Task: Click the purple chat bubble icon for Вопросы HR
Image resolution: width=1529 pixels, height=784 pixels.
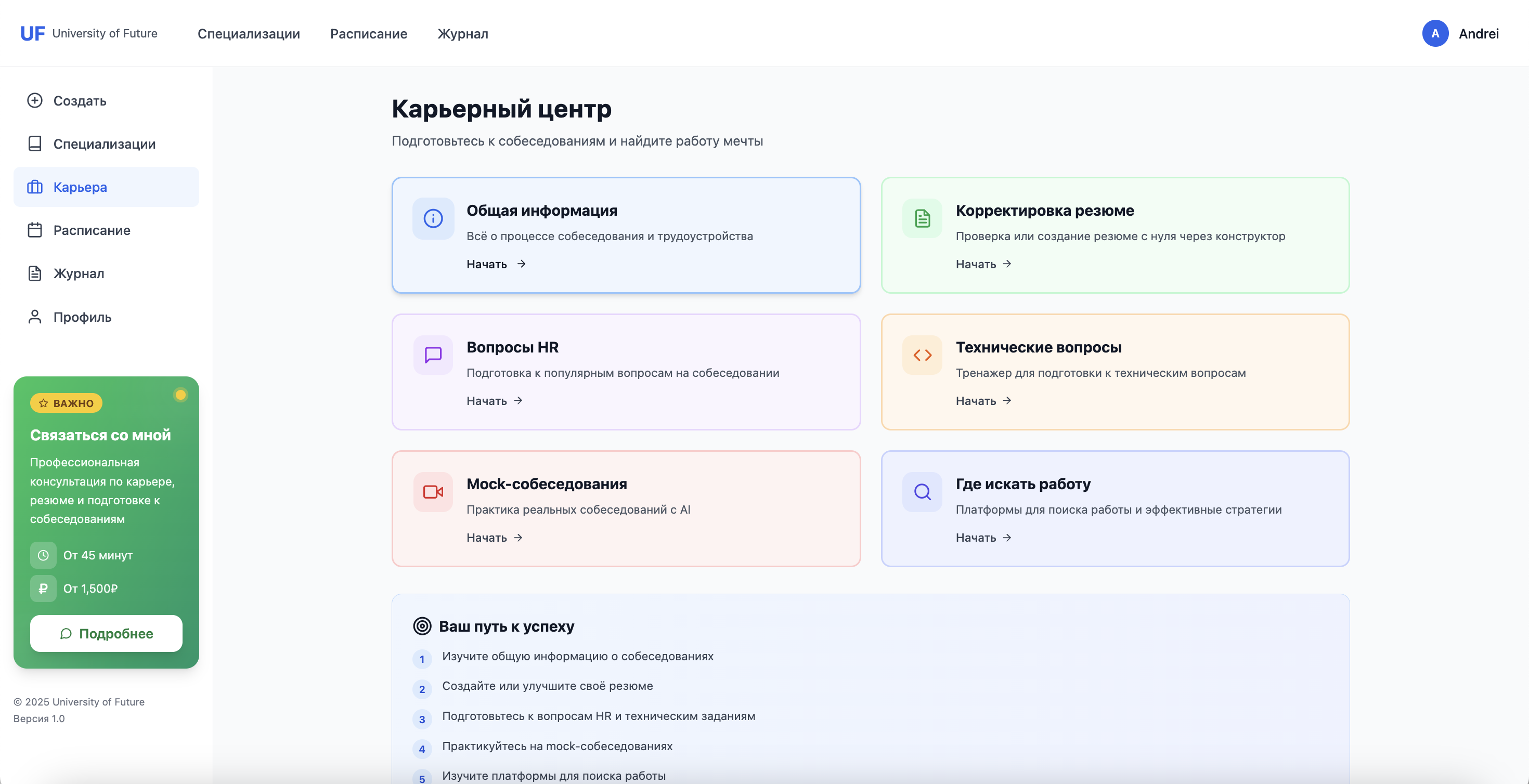Action: click(433, 355)
